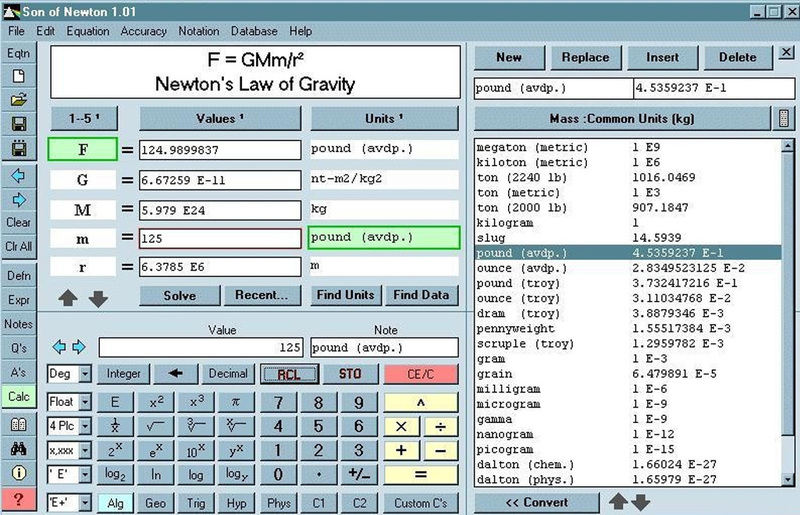The image size is (800, 515).
Task: Click the Recent... button
Action: [x=262, y=295]
